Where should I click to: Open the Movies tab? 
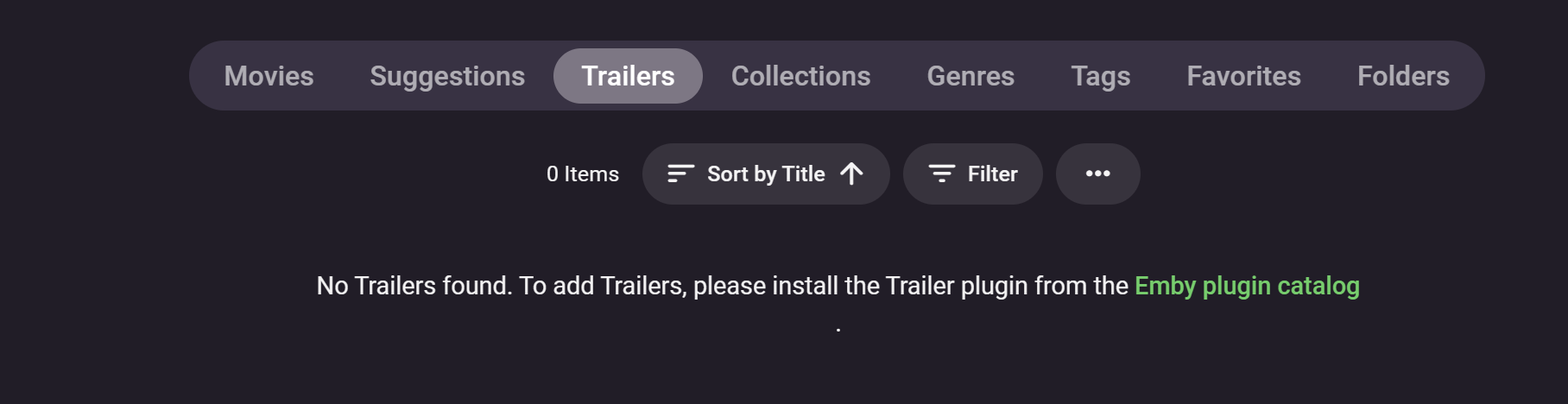269,76
